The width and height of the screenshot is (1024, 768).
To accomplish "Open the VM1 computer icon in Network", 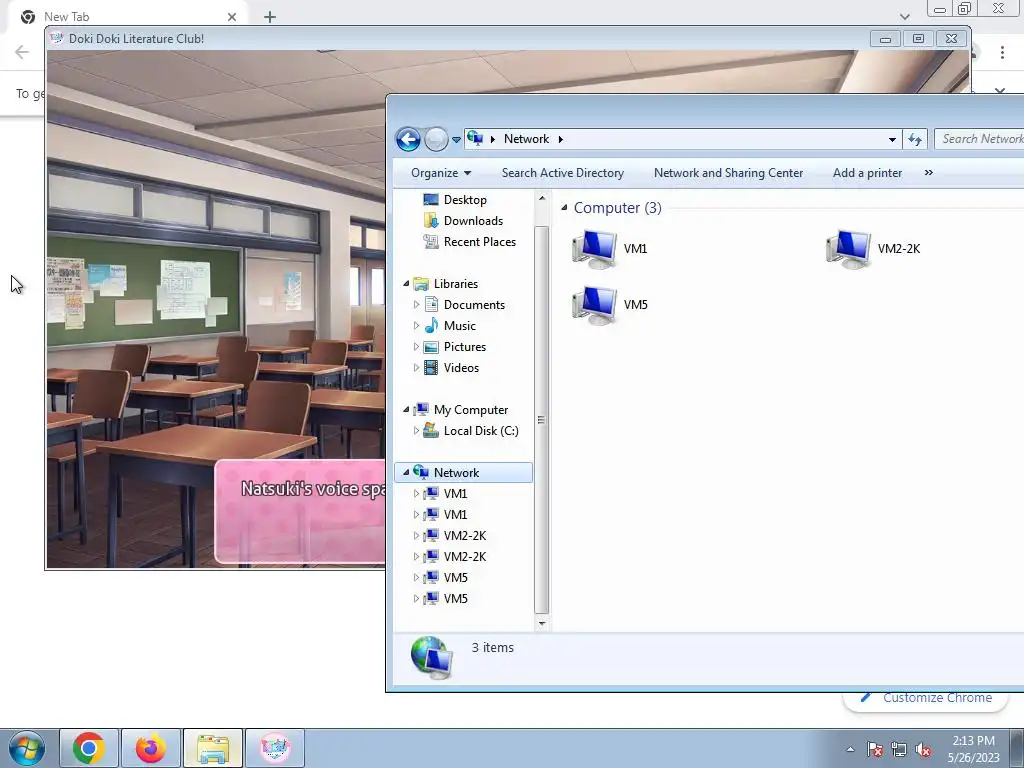I will 609,249.
